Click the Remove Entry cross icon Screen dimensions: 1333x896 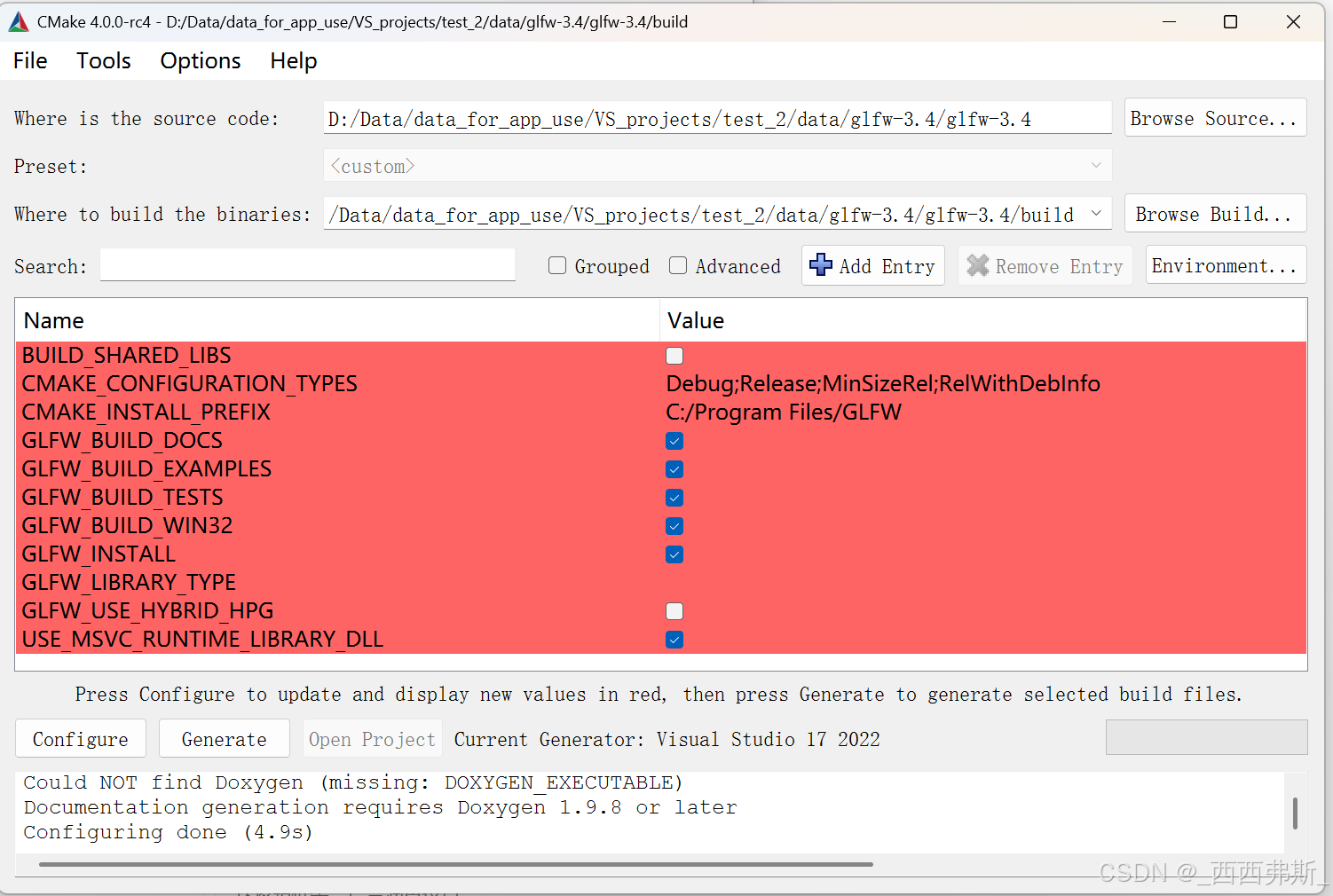click(977, 266)
